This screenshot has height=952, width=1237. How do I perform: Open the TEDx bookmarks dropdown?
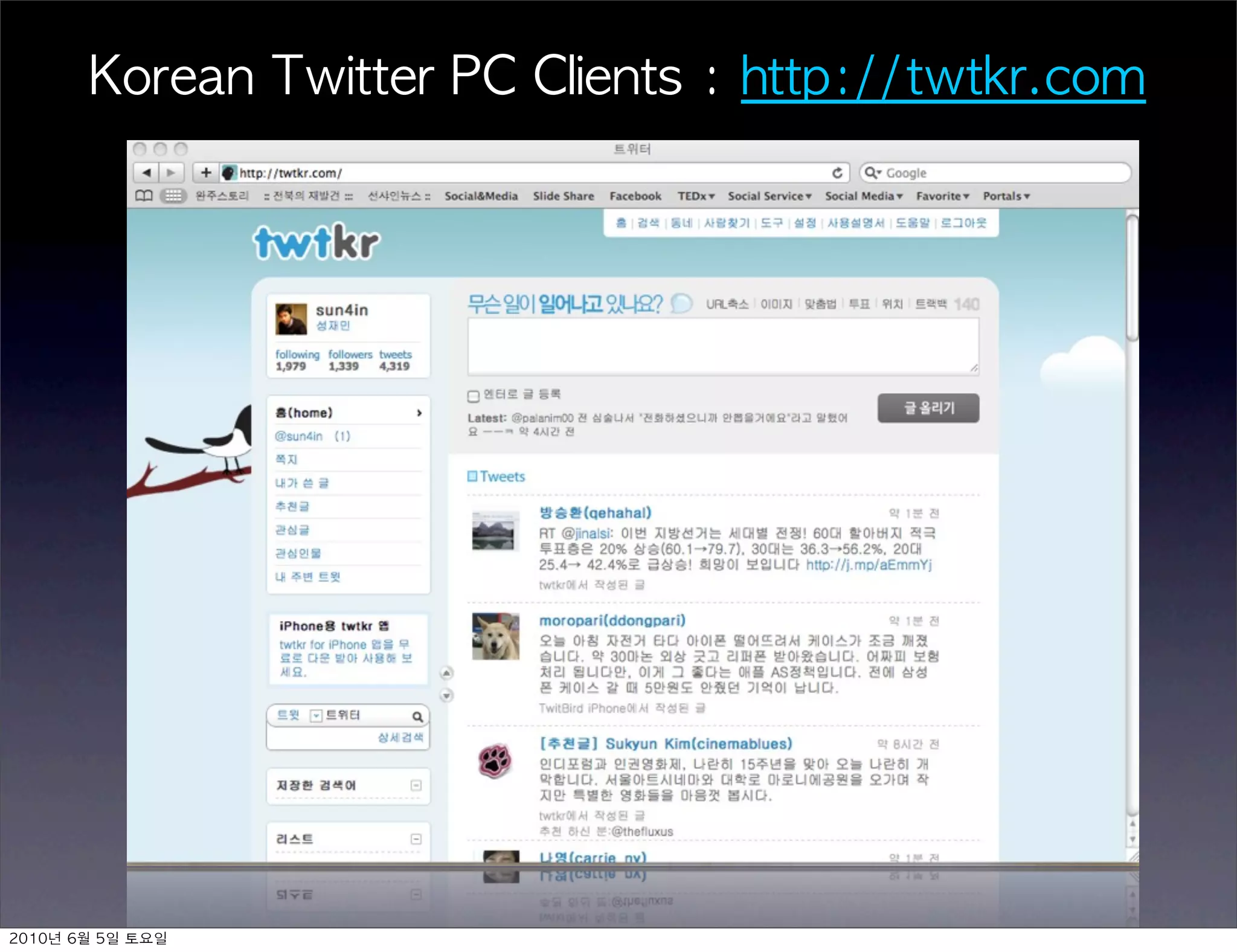point(696,196)
